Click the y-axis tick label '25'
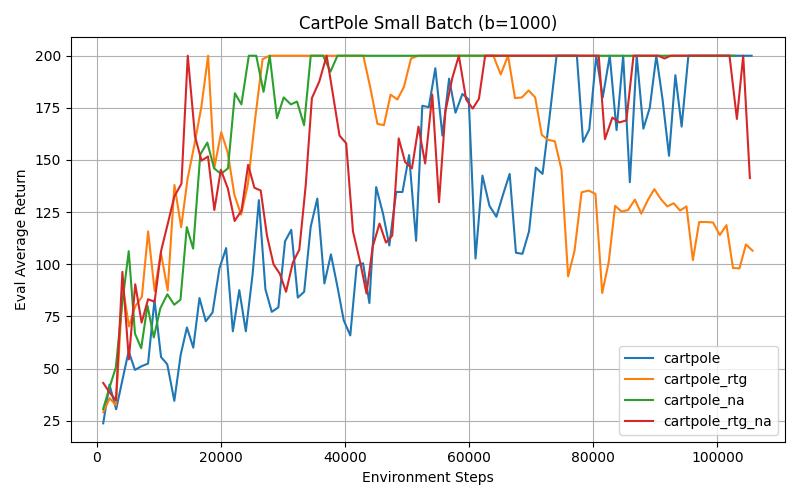Image resolution: width=800 pixels, height=500 pixels. [53, 421]
